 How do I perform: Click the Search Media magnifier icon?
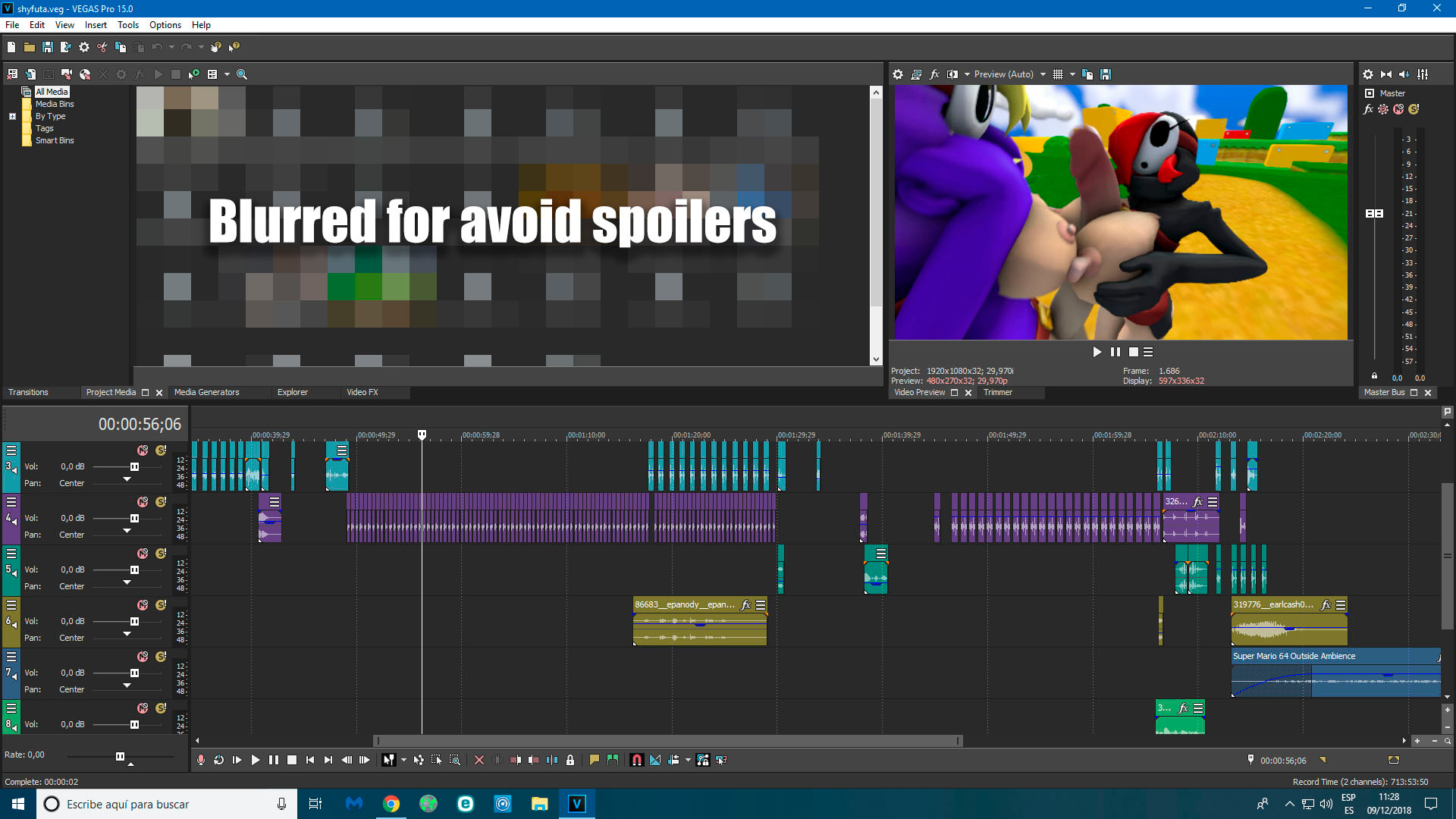[x=242, y=74]
